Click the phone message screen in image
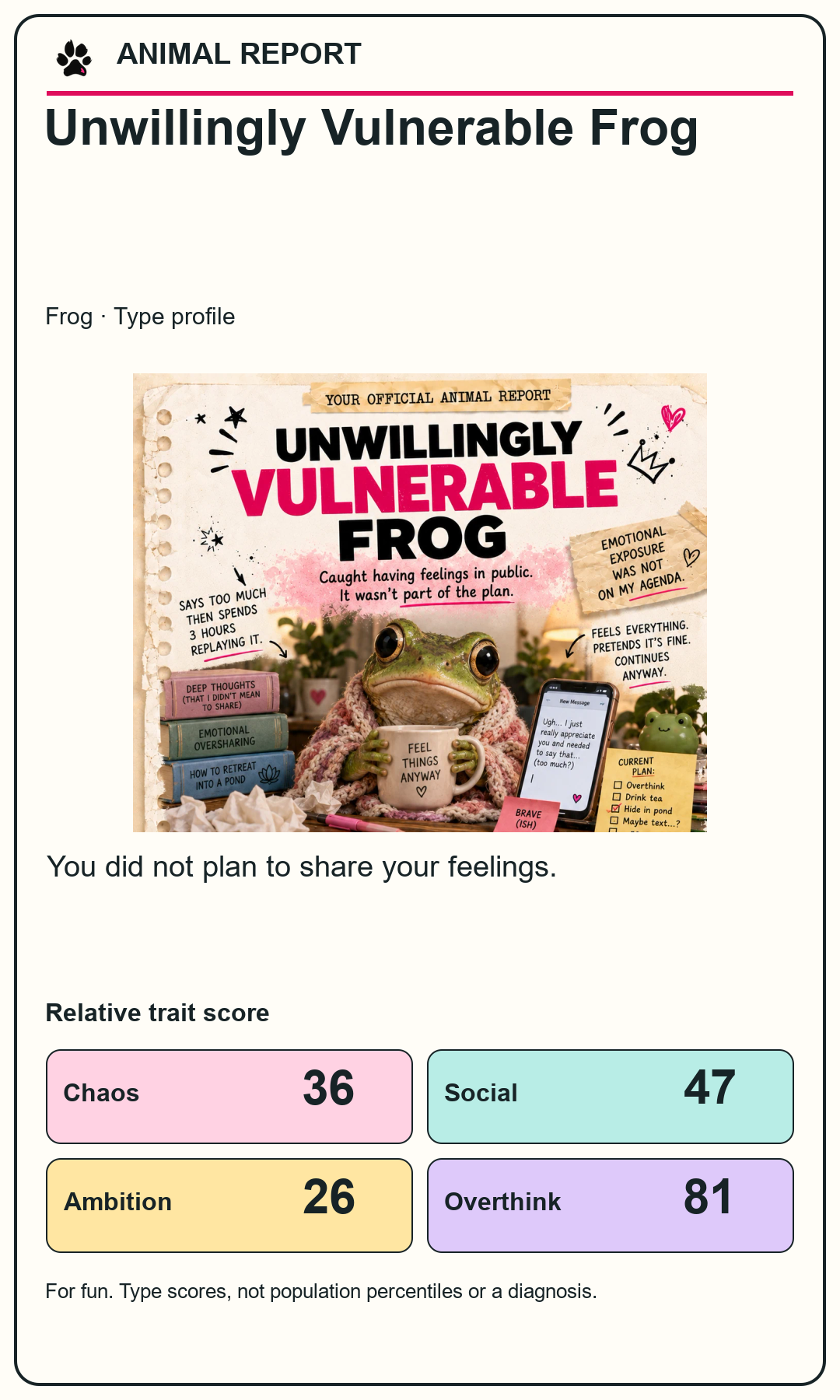Image resolution: width=840 pixels, height=1400 pixels. tap(566, 747)
